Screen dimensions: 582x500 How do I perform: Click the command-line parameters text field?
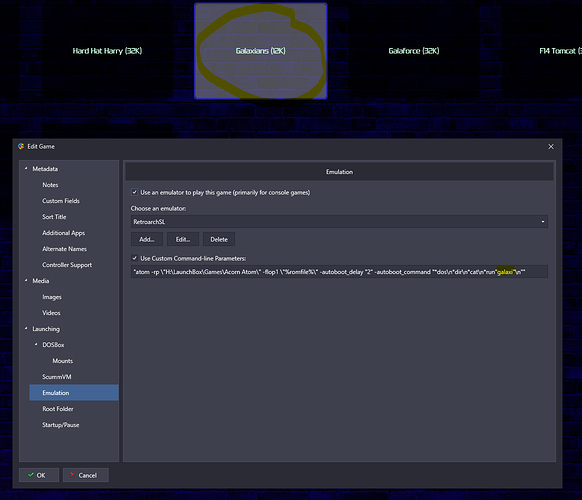[x=339, y=272]
